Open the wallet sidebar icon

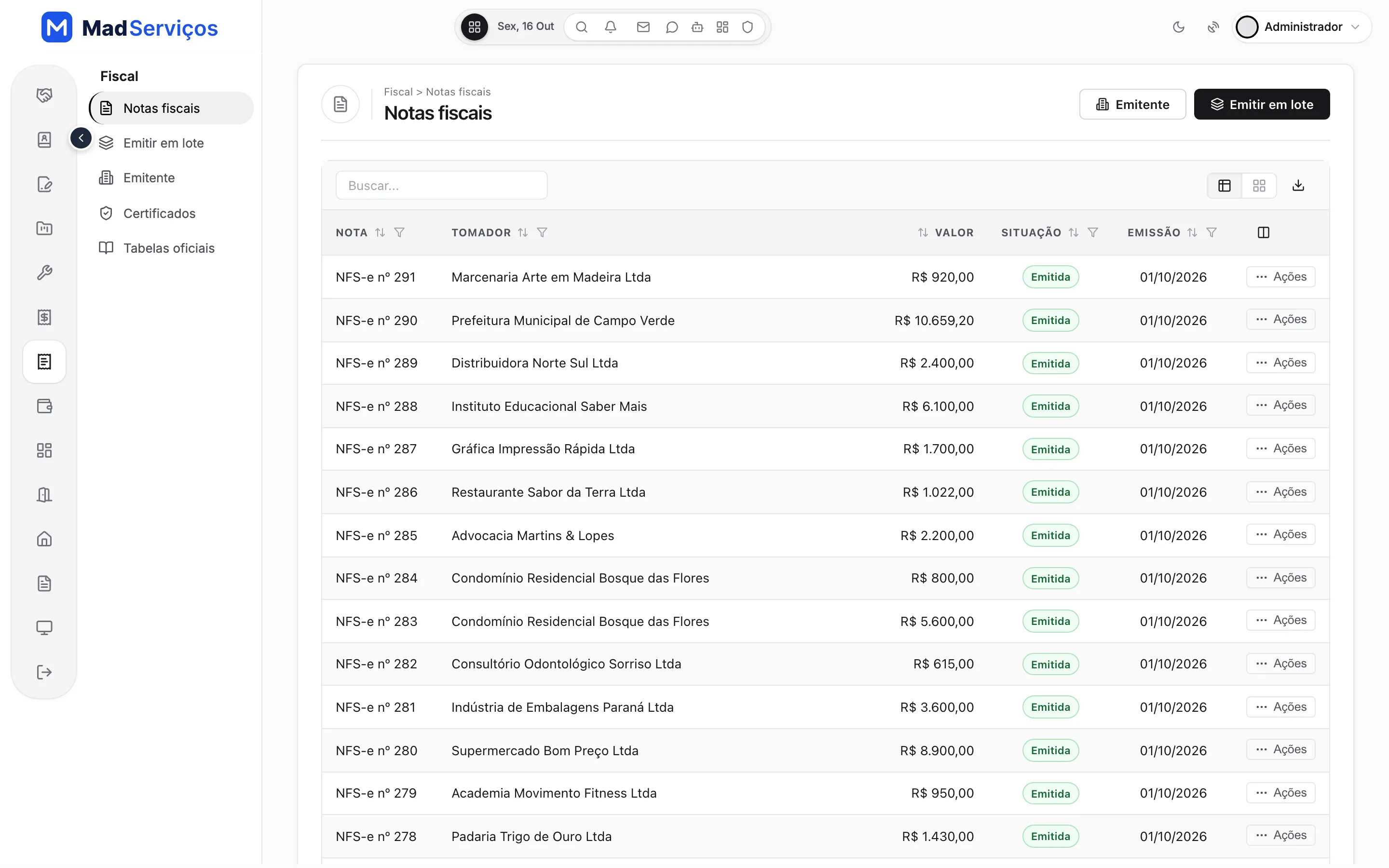pos(44,407)
